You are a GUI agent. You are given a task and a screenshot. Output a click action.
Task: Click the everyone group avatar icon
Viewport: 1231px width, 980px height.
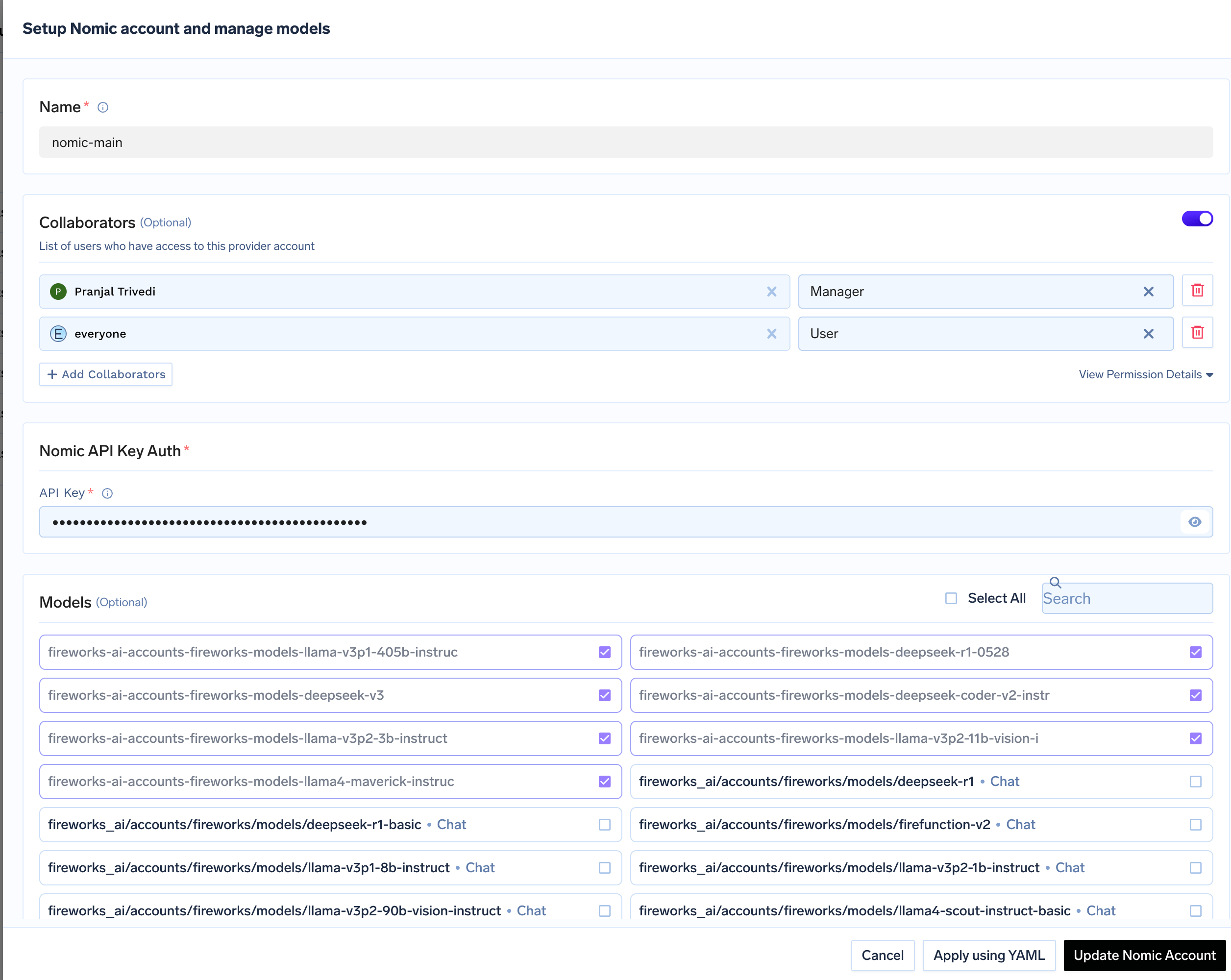click(58, 334)
